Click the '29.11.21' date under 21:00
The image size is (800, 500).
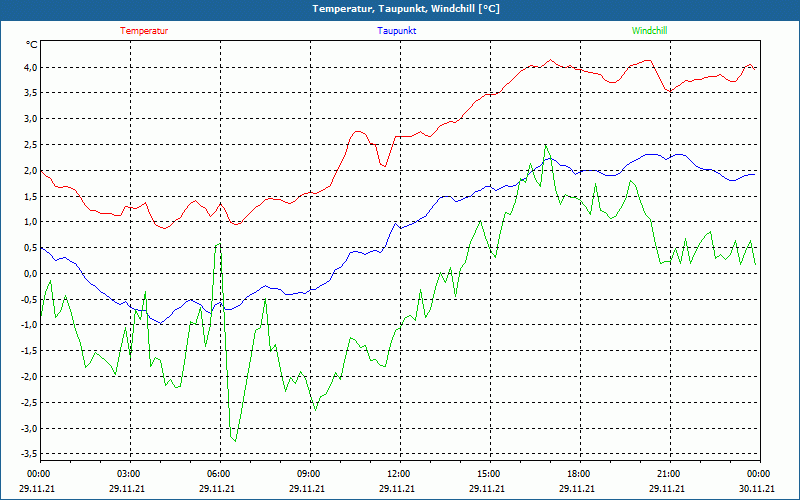coord(667,488)
